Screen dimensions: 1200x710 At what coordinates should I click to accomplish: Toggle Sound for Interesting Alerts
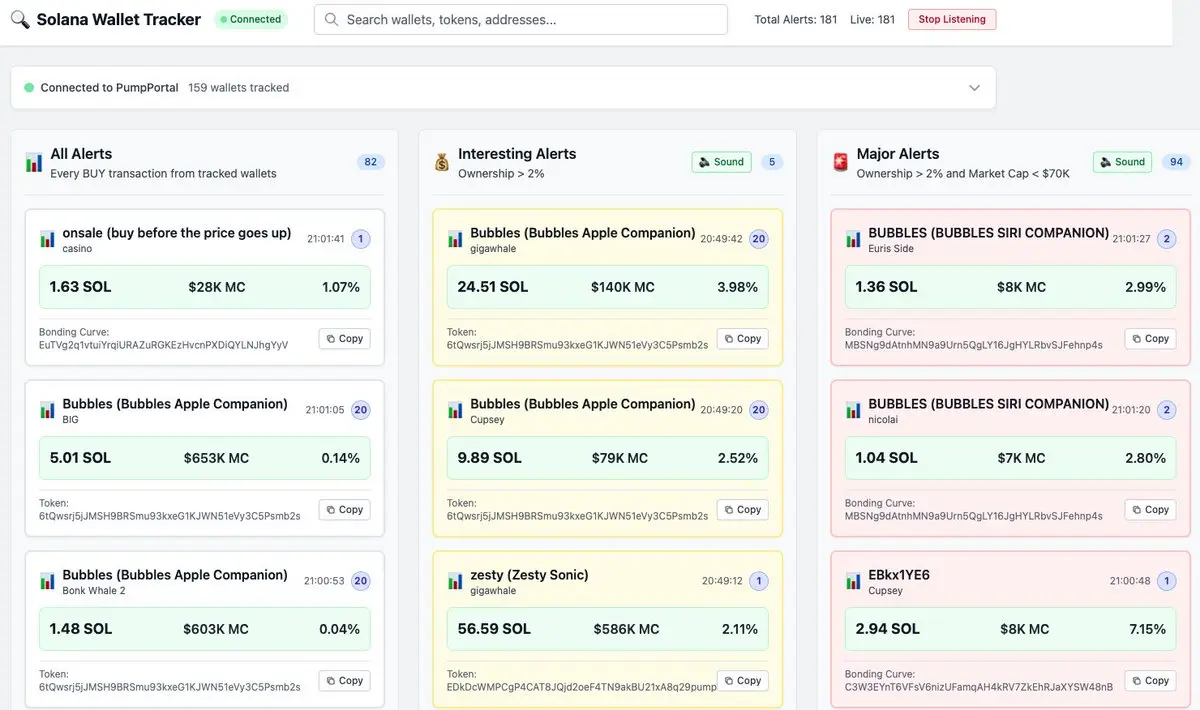[x=721, y=162]
